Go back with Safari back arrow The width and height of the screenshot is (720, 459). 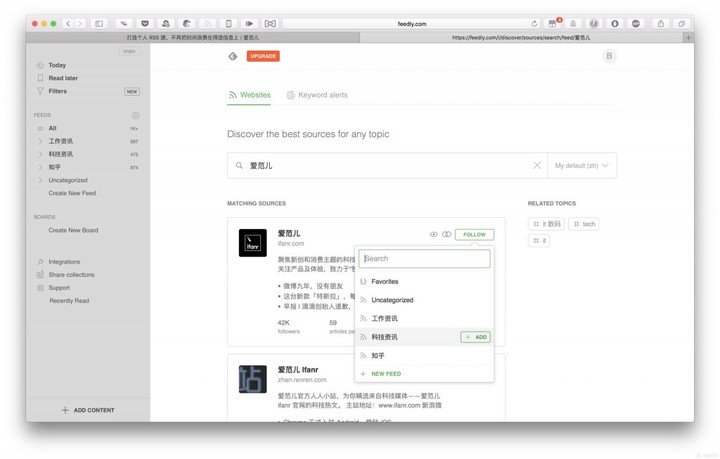(68, 23)
